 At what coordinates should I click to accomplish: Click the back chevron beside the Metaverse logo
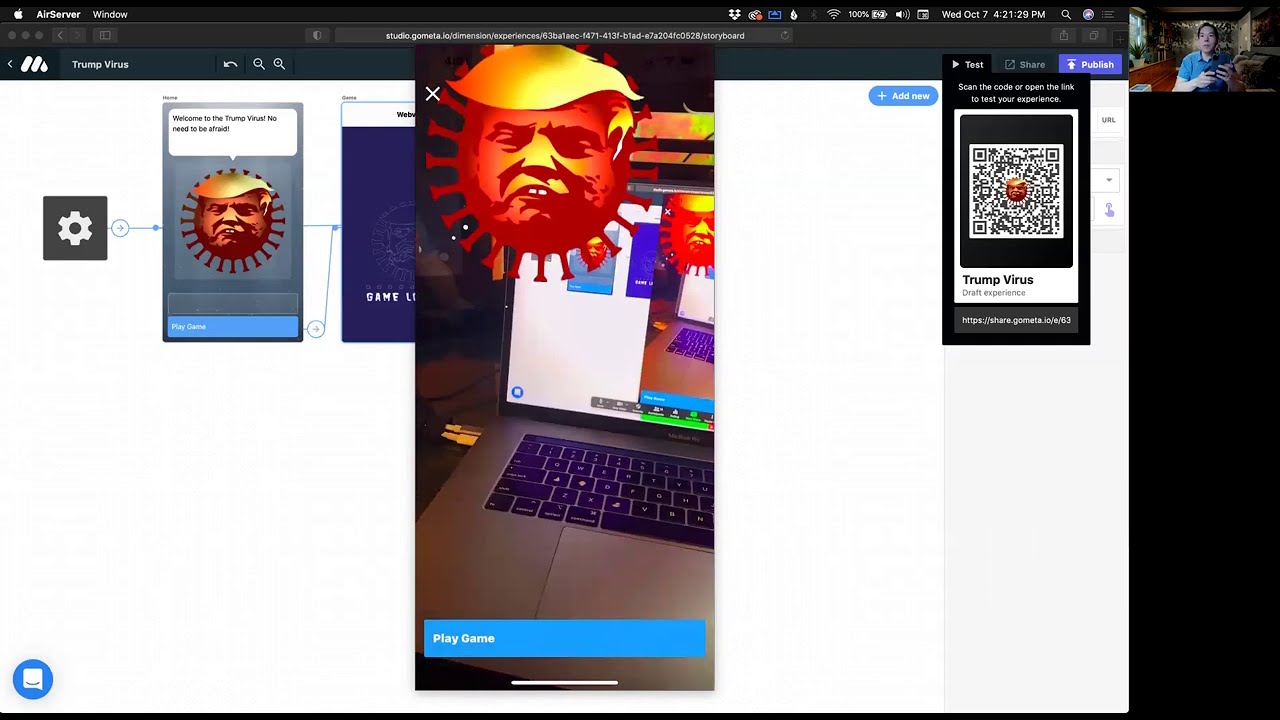click(x=10, y=64)
